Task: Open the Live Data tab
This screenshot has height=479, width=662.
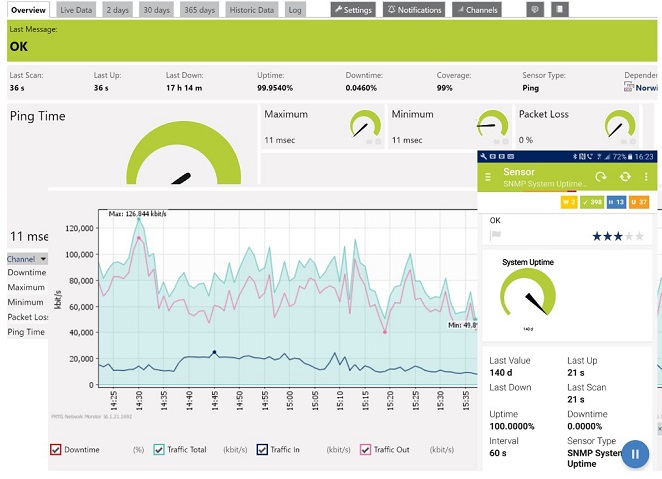Action: pos(76,10)
